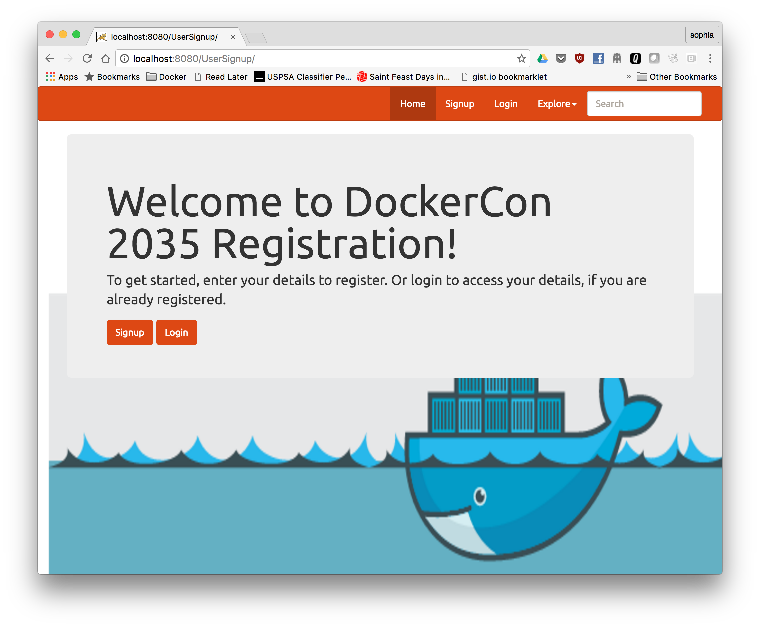
Task: Open the Facebook extension icon
Action: pyautogui.click(x=598, y=59)
